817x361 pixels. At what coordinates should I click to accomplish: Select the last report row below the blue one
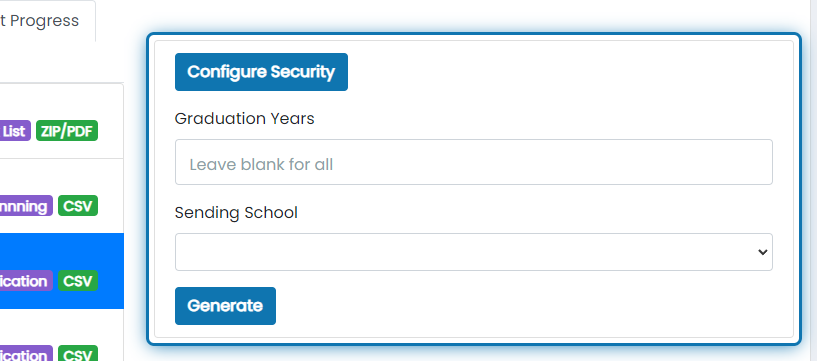[61, 335]
